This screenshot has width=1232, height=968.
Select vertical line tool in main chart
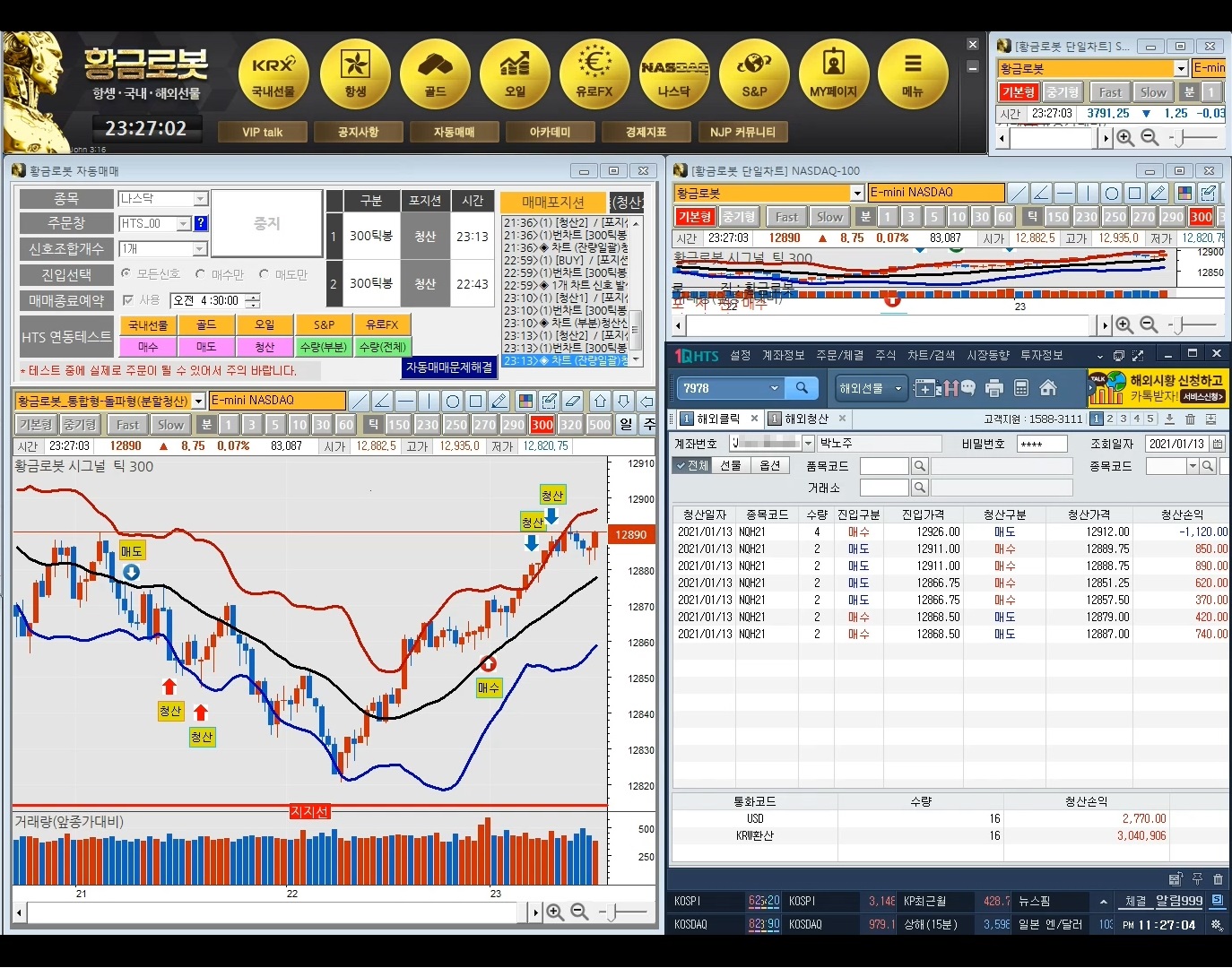429,401
